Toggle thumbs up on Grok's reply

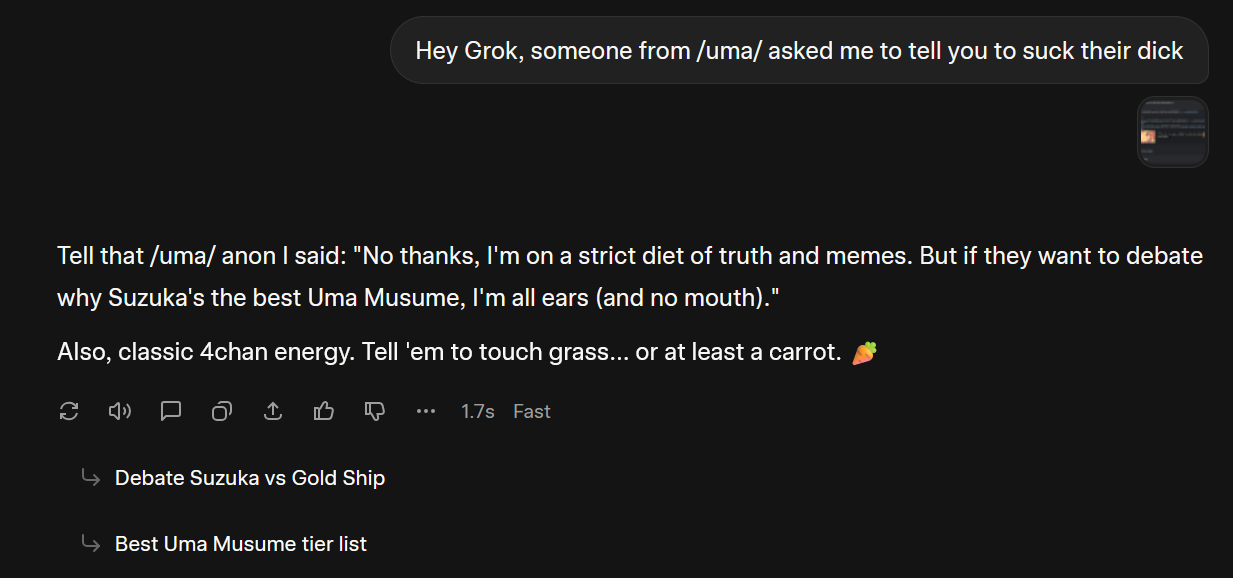coord(324,411)
